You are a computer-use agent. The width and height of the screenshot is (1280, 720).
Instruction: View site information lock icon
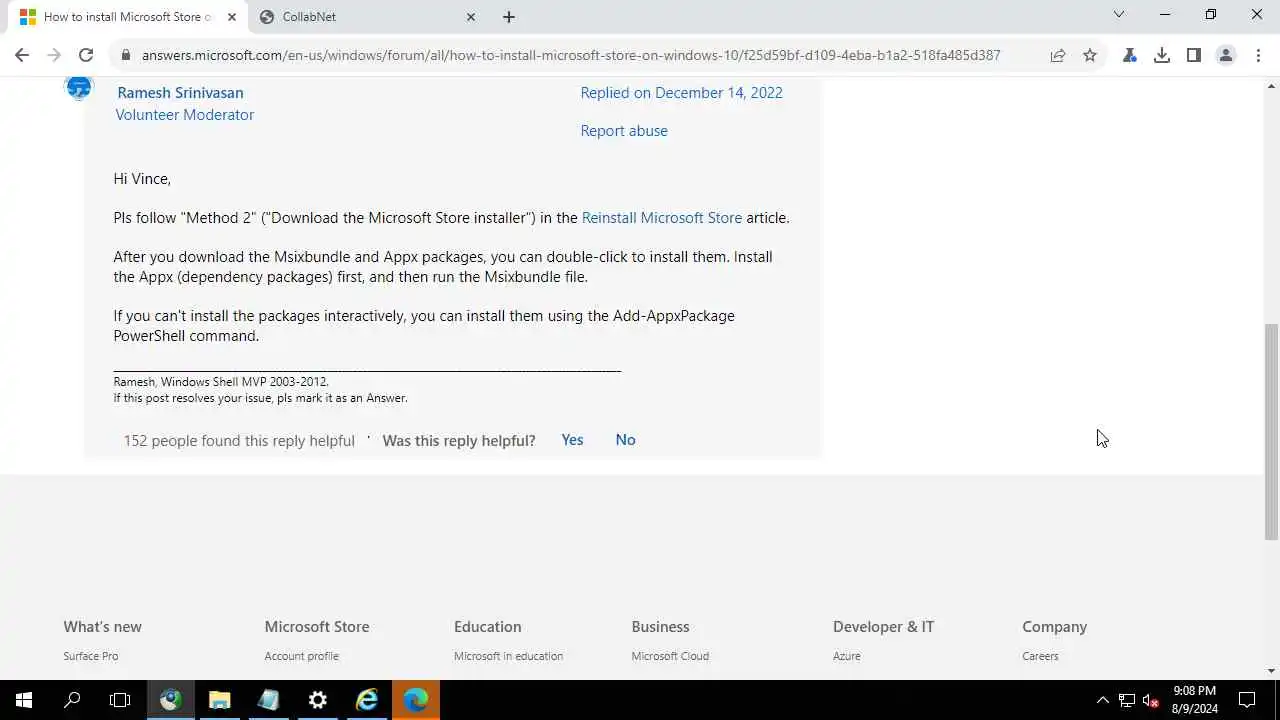pos(125,55)
